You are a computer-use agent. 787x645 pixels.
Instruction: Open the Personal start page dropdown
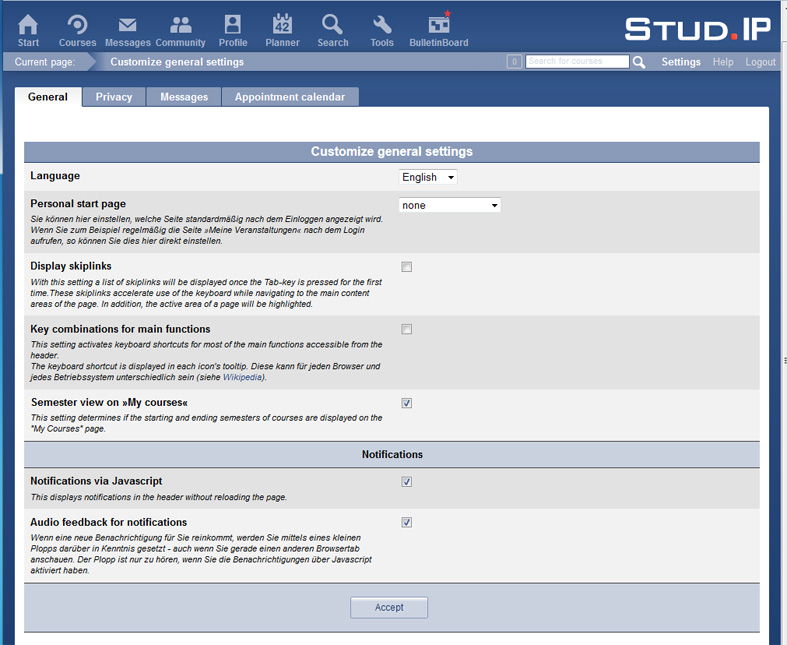(x=450, y=205)
